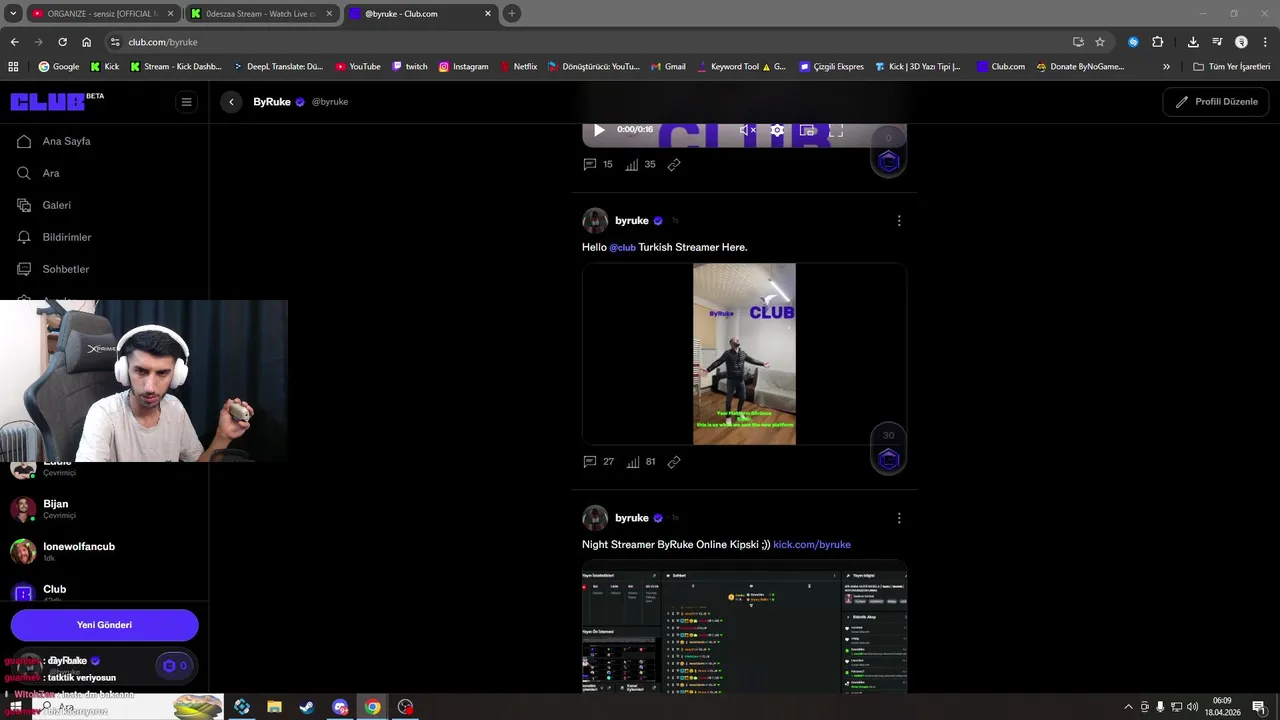The height and width of the screenshot is (720, 1280).
Task: Click the cube balance badge showing 0
Action: pyautogui.click(x=175, y=665)
